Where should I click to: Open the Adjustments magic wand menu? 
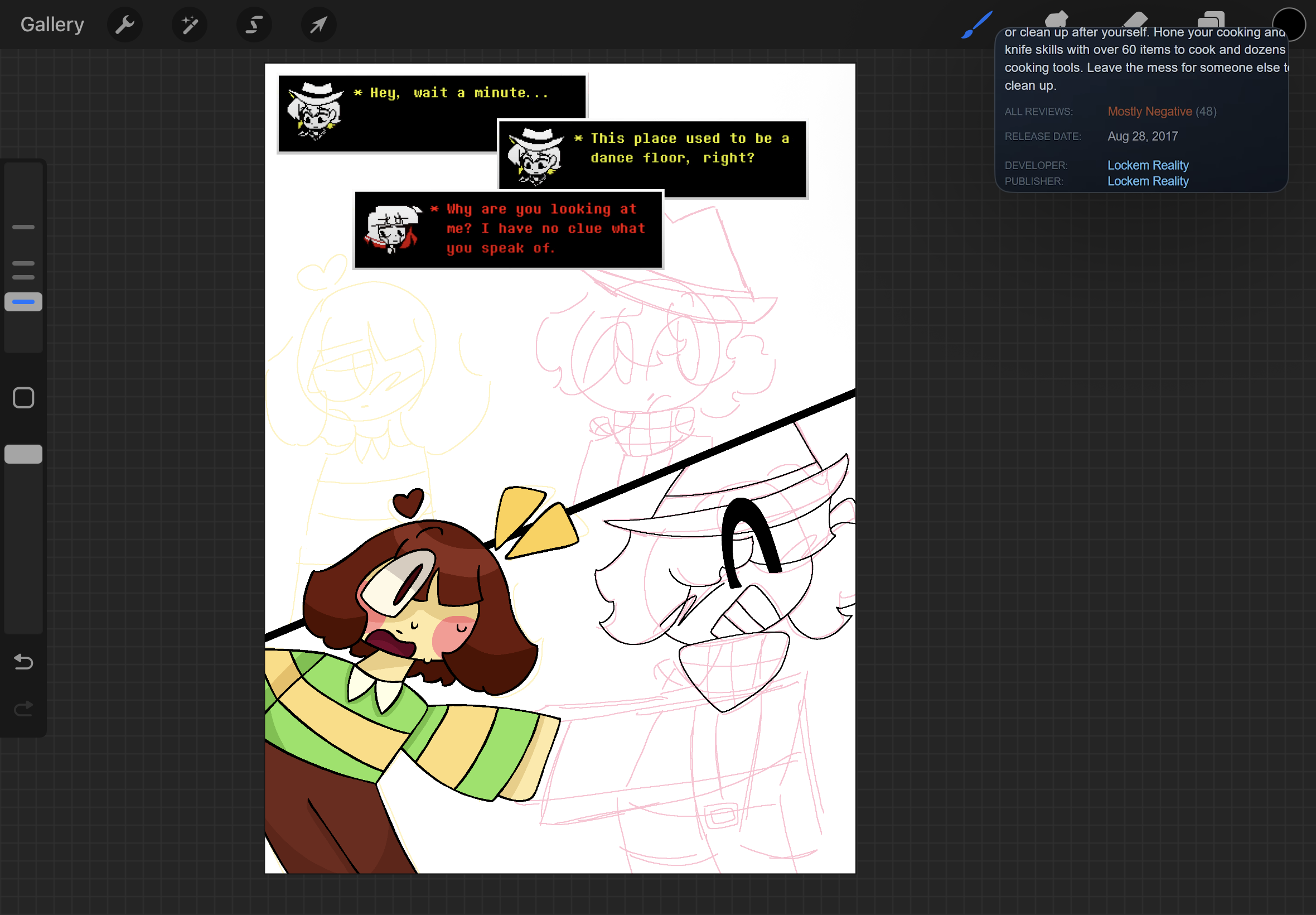[190, 25]
